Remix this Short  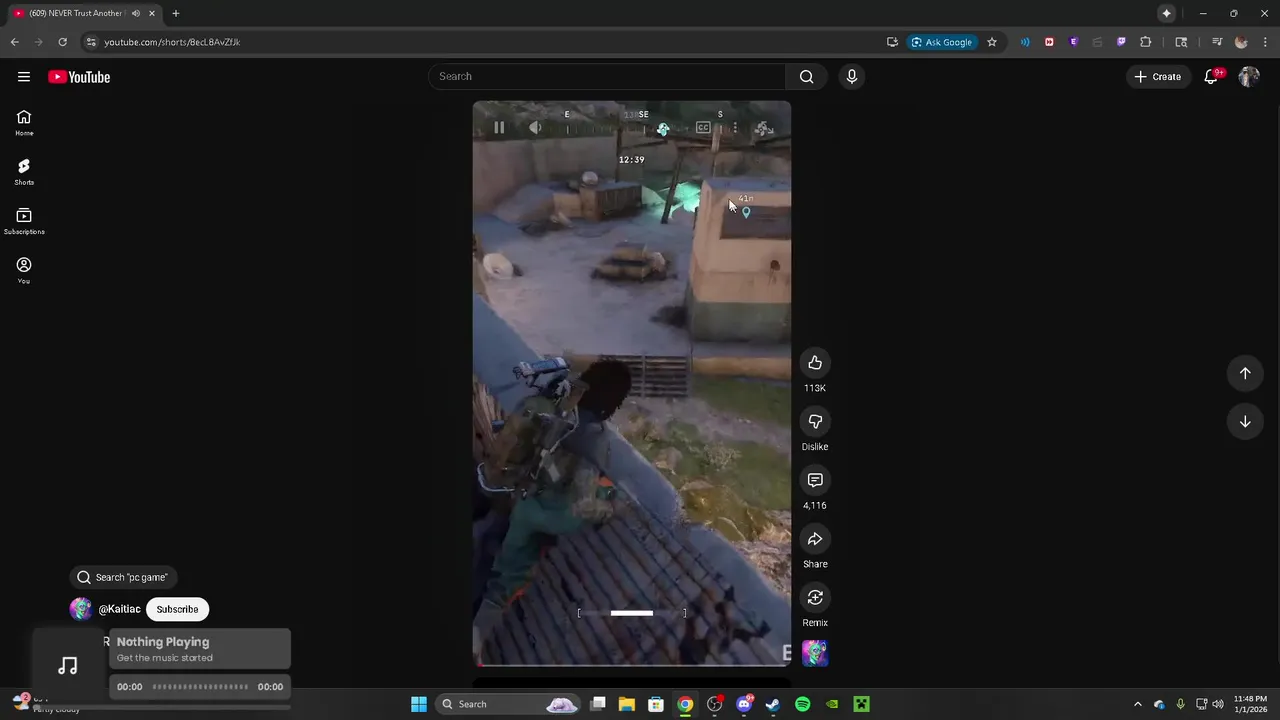tap(815, 598)
